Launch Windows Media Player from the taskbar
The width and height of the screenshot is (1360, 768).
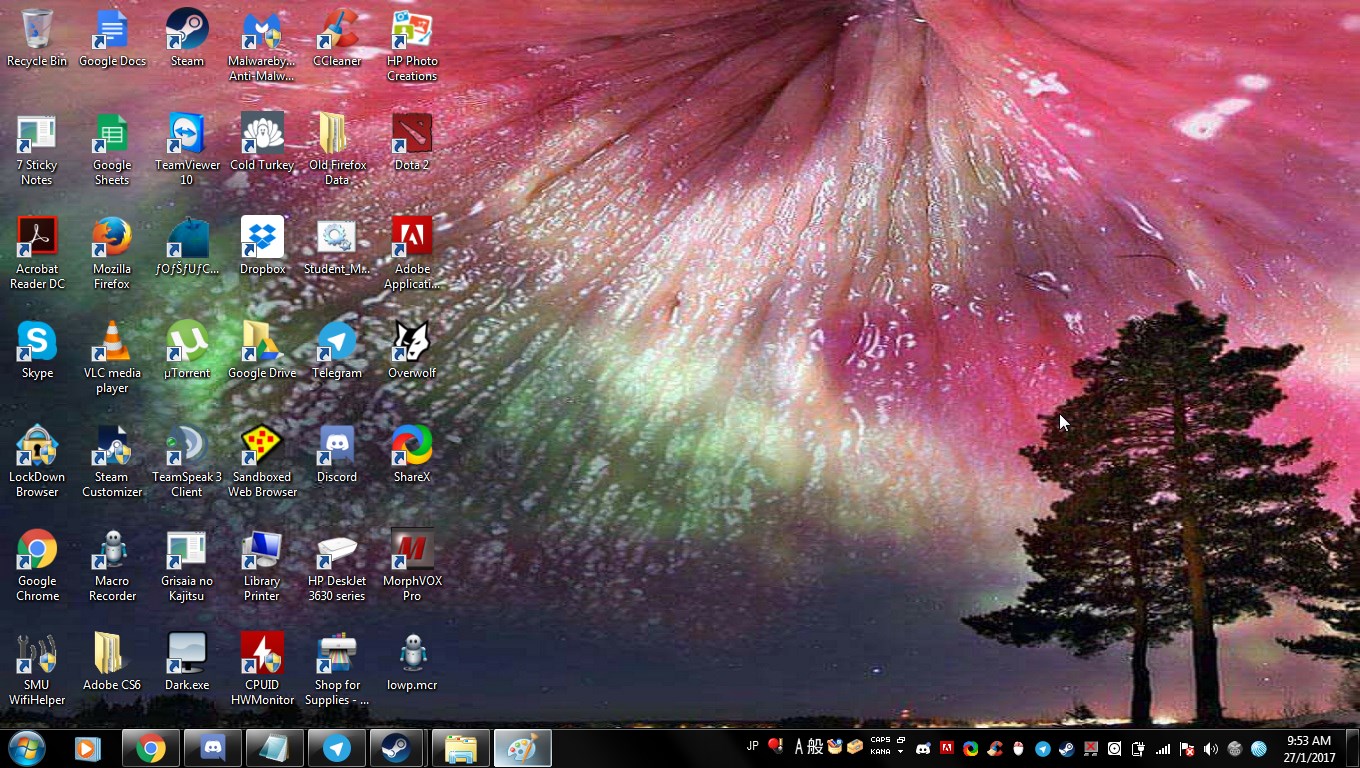pyautogui.click(x=88, y=748)
